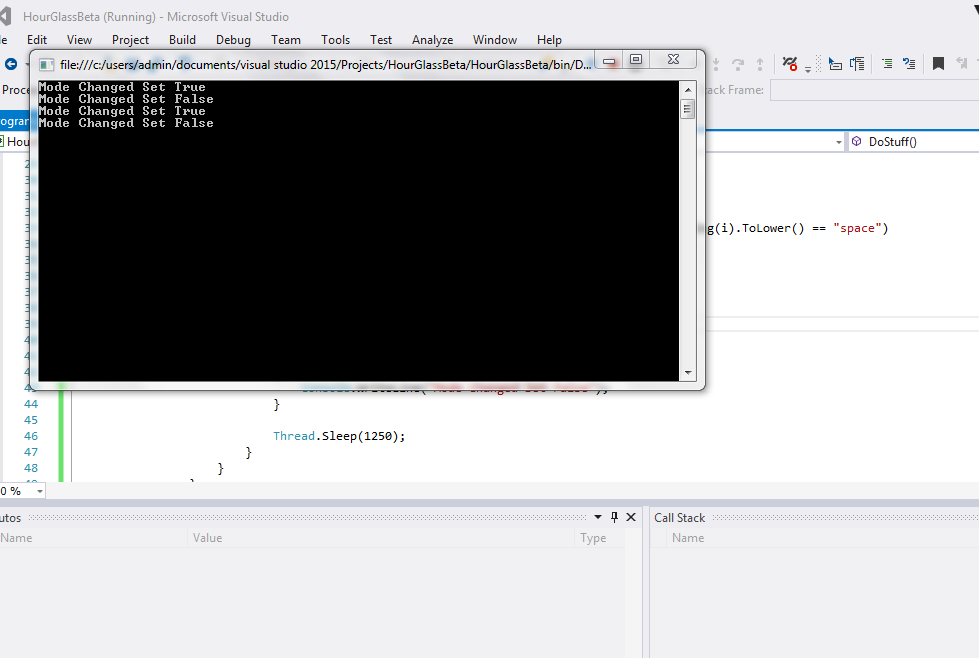979x658 pixels.
Task: Click the first 'Mode Changed Set True' console line
Action: [122, 87]
